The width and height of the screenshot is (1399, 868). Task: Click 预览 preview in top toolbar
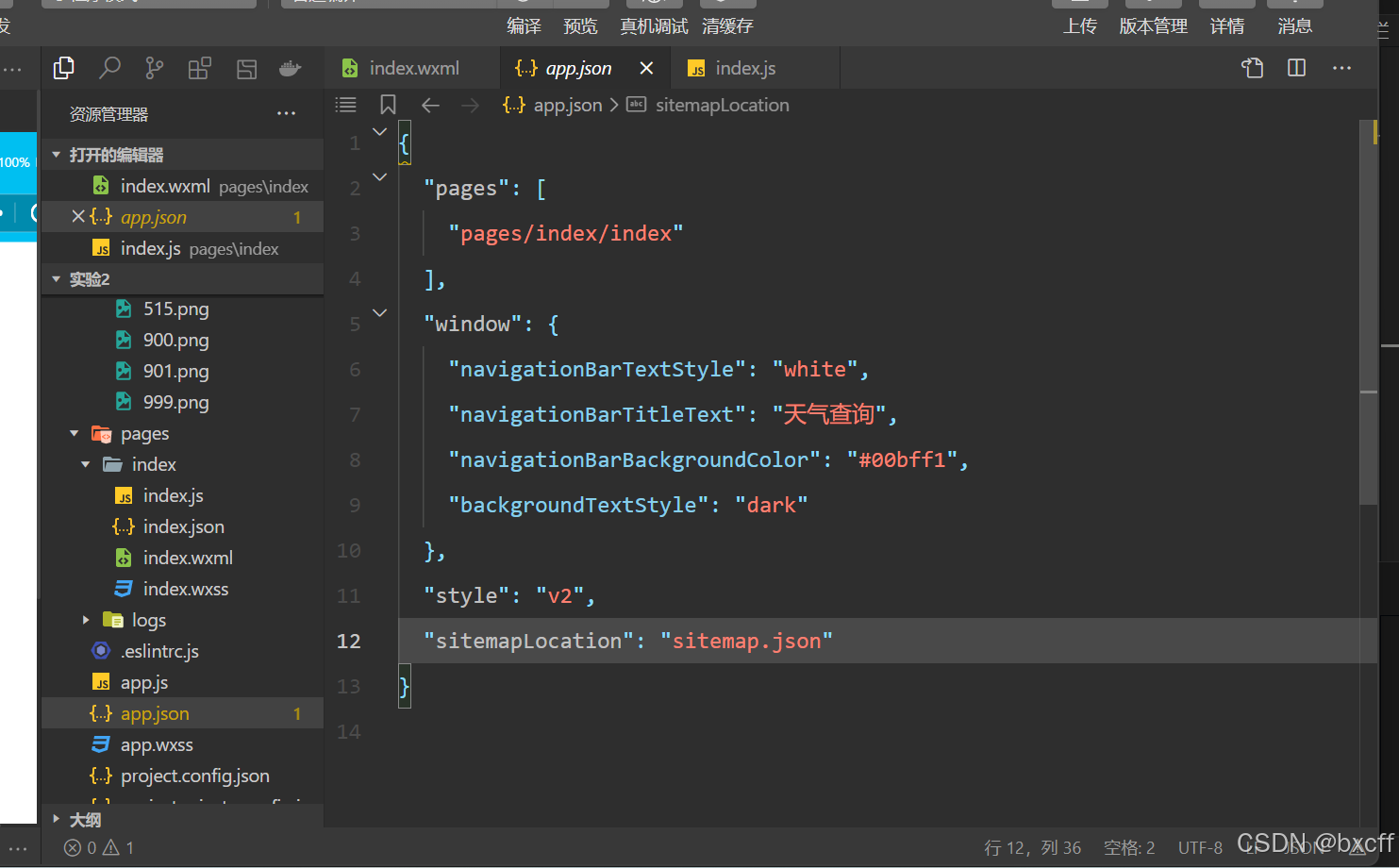coord(580,26)
